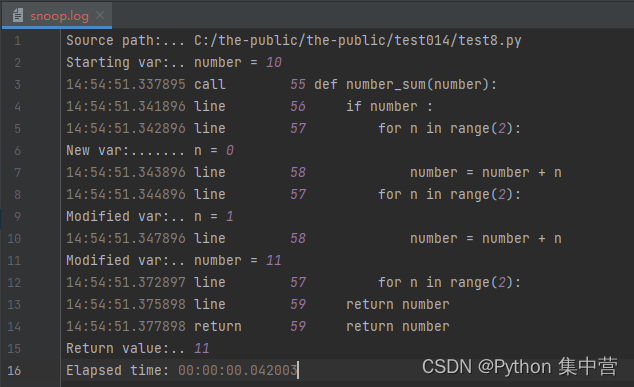
Task: Click the New var n = 0 line
Action: (150, 150)
